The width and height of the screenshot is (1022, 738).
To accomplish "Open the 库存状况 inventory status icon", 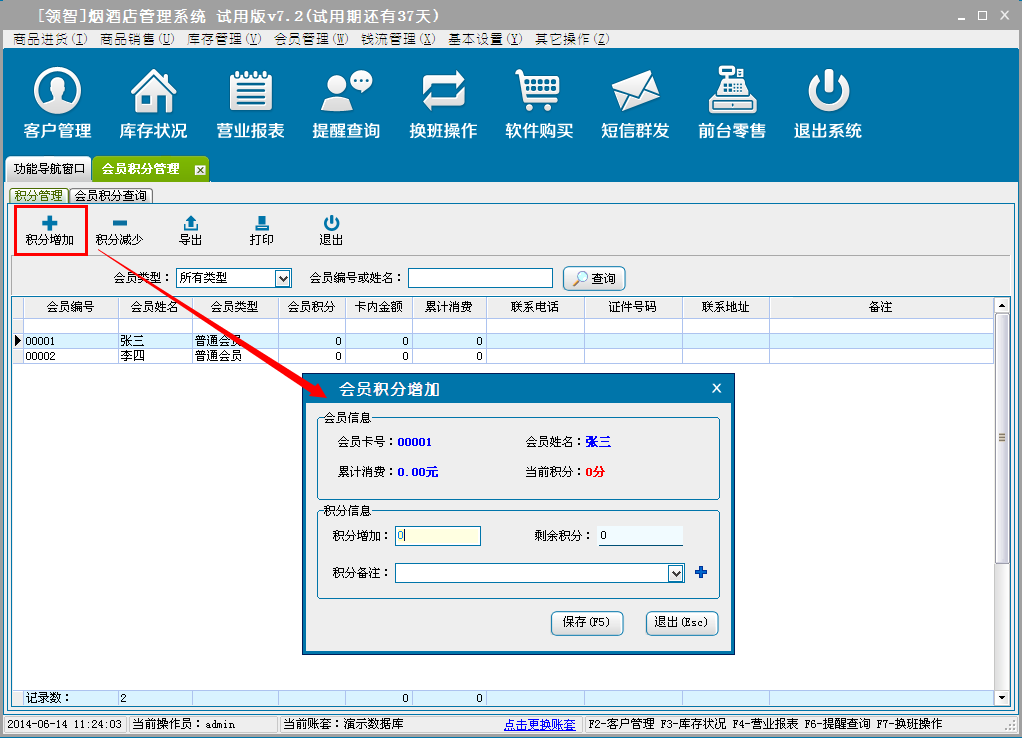I will tap(153, 104).
